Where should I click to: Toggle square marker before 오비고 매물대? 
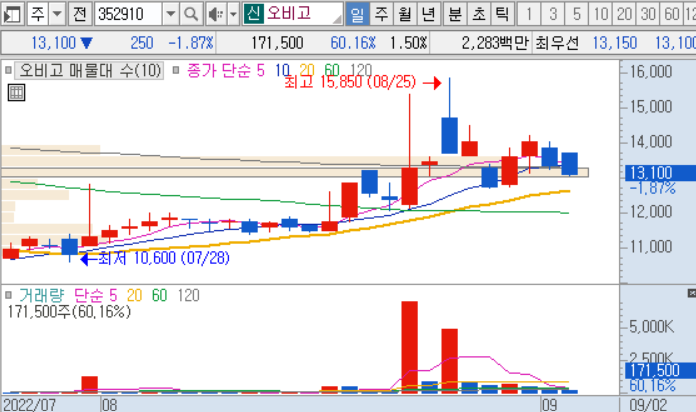[x=8, y=70]
